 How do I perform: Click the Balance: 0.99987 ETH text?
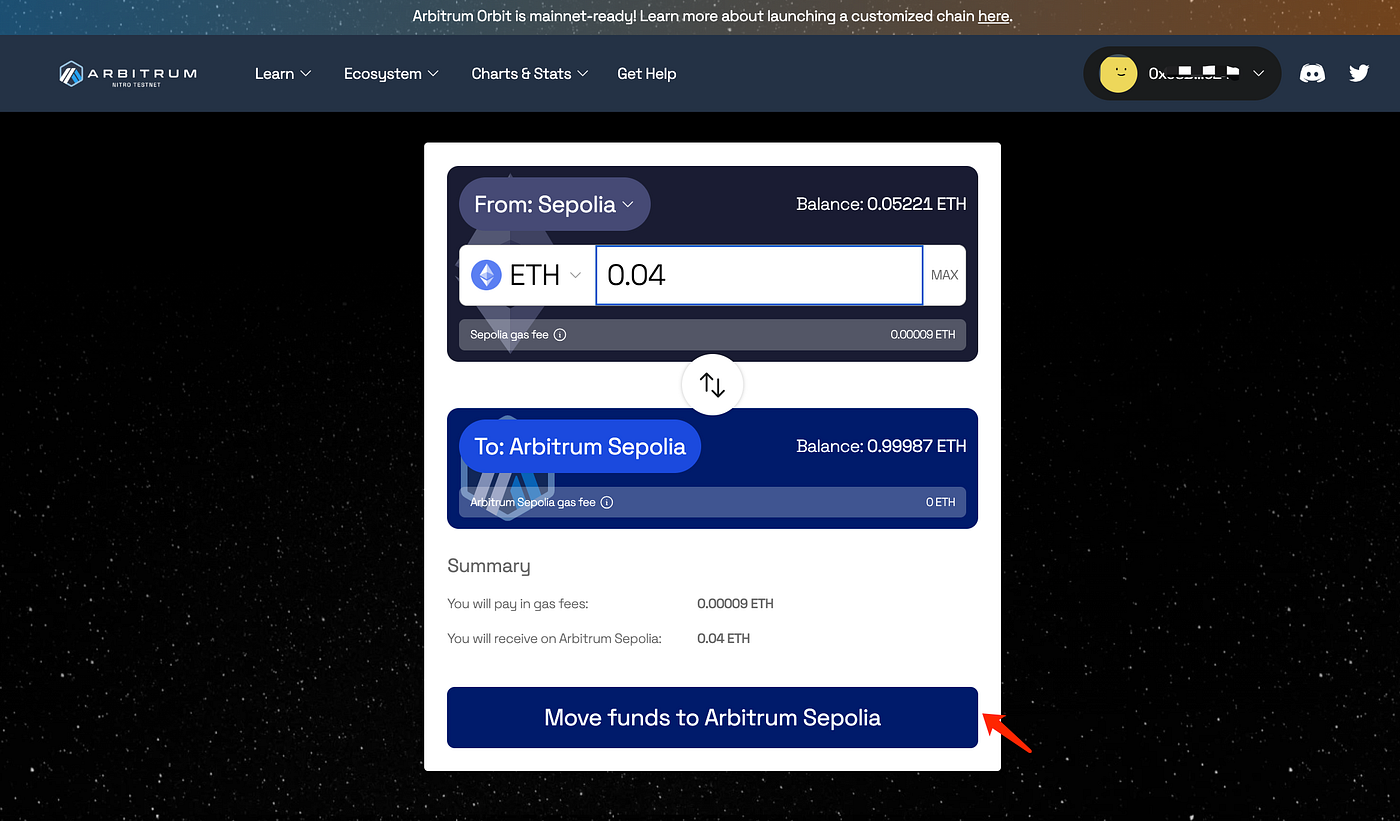(x=881, y=446)
